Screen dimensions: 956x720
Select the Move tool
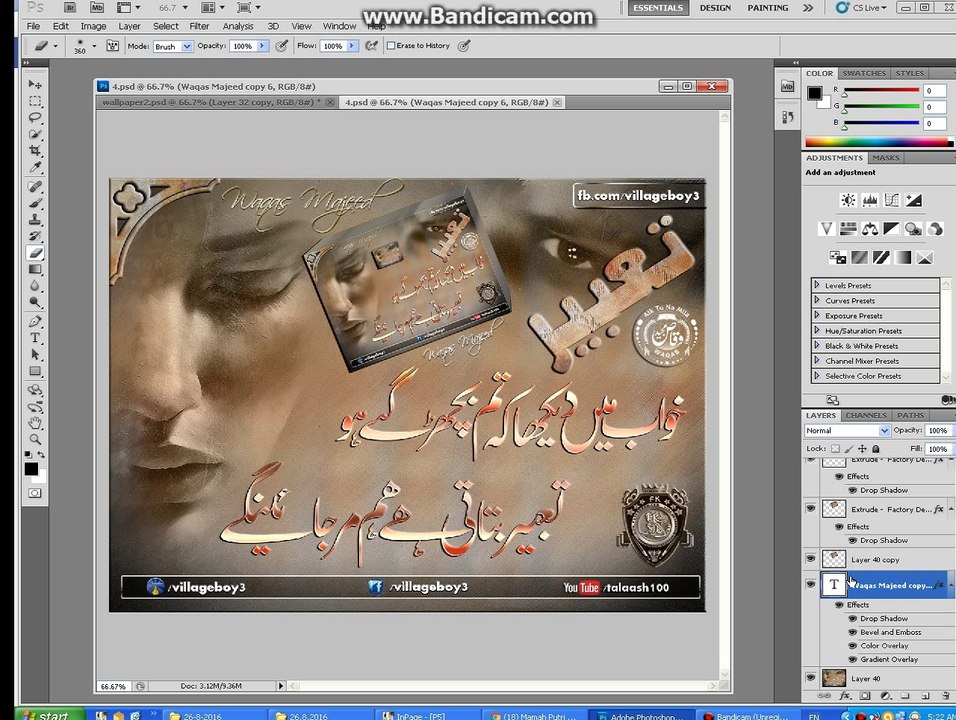coord(35,84)
